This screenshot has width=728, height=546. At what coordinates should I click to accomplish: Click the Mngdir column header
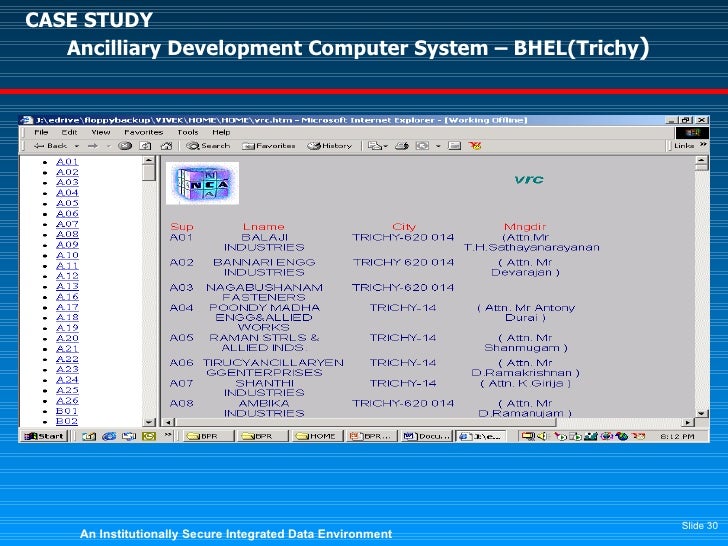click(525, 227)
